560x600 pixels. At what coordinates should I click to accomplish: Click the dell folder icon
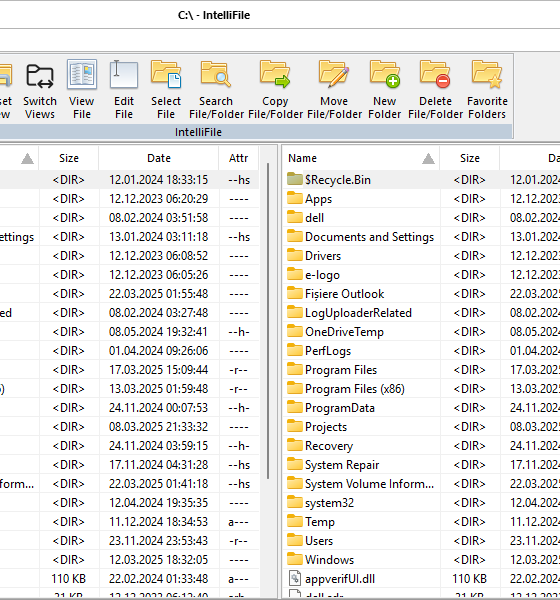pyautogui.click(x=295, y=217)
